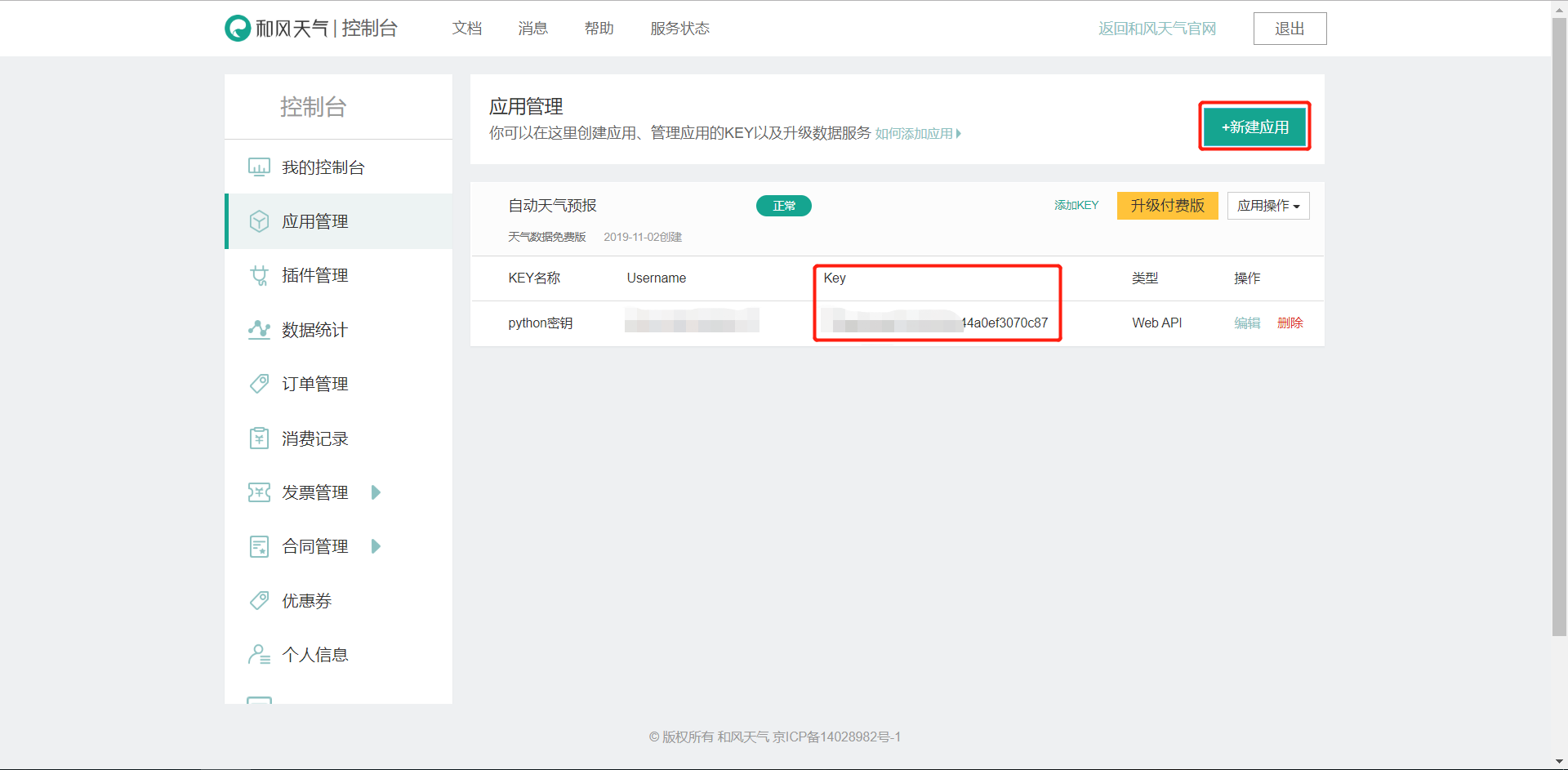Click the 升级付费版 button
1568x770 pixels.
(x=1167, y=206)
